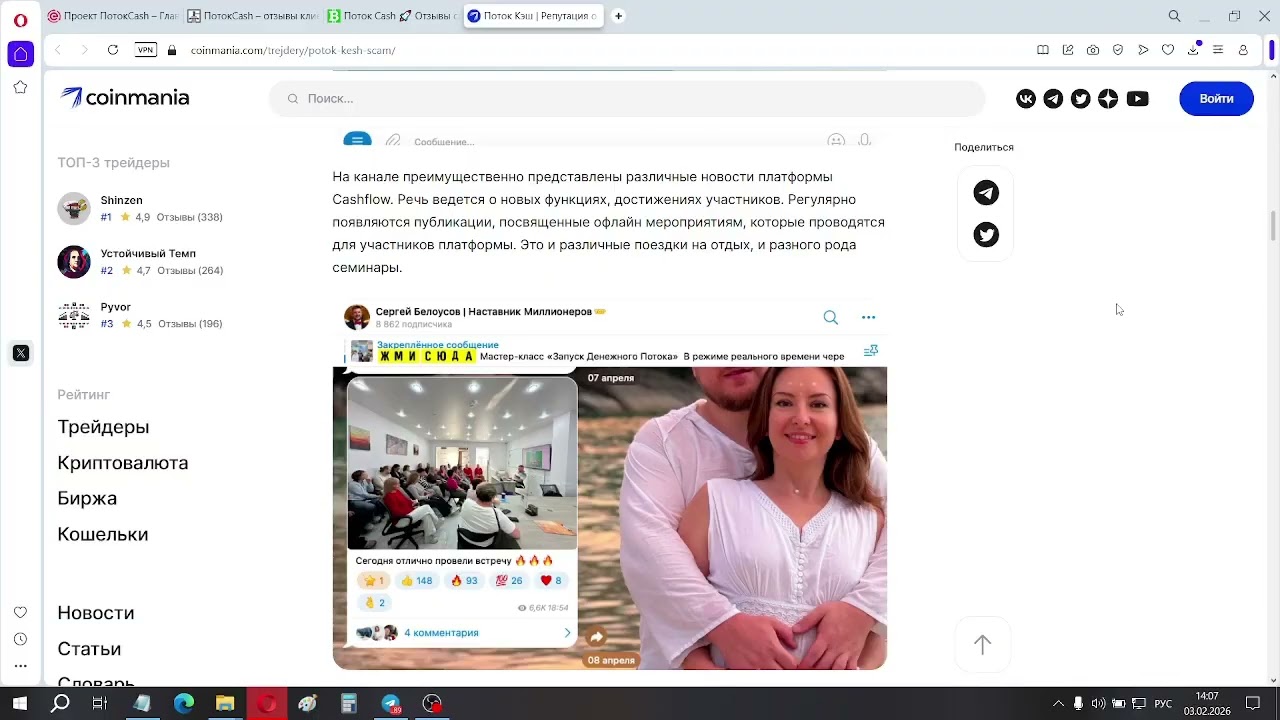1280x720 pixels.
Task: Open reader mode book icon
Action: click(1043, 50)
